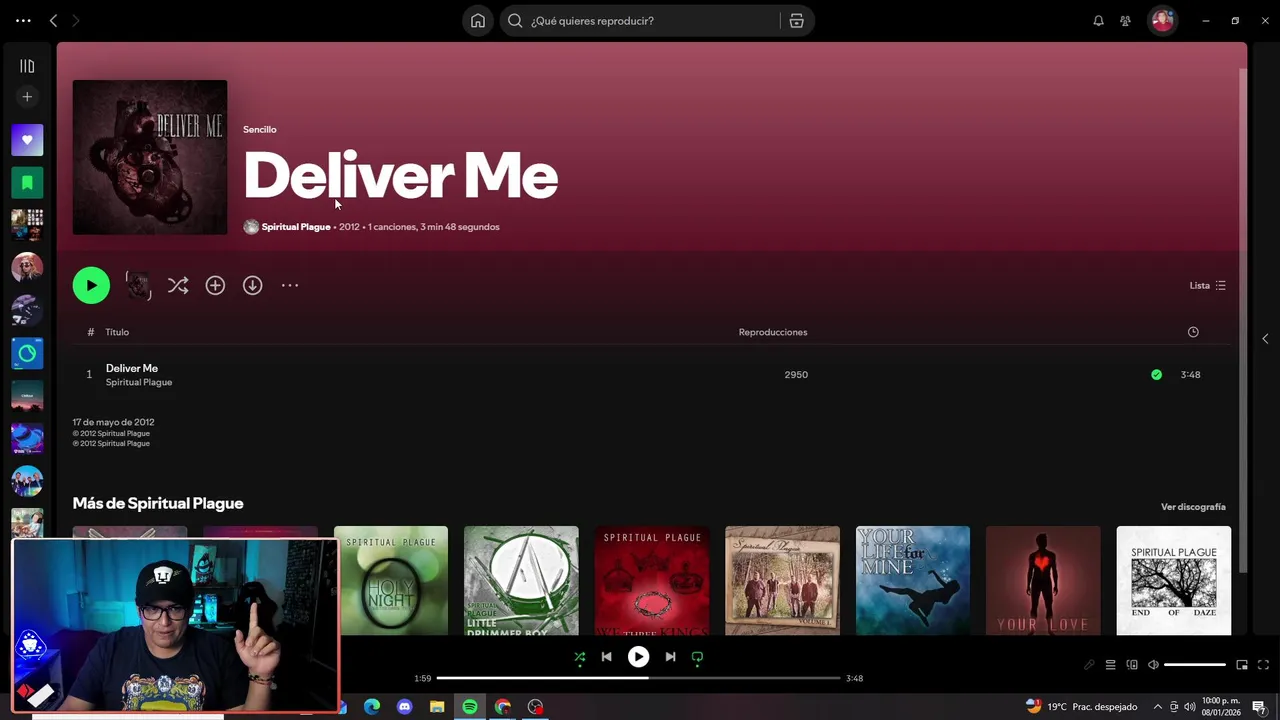Add Deliver Me to library with plus icon

pos(215,286)
